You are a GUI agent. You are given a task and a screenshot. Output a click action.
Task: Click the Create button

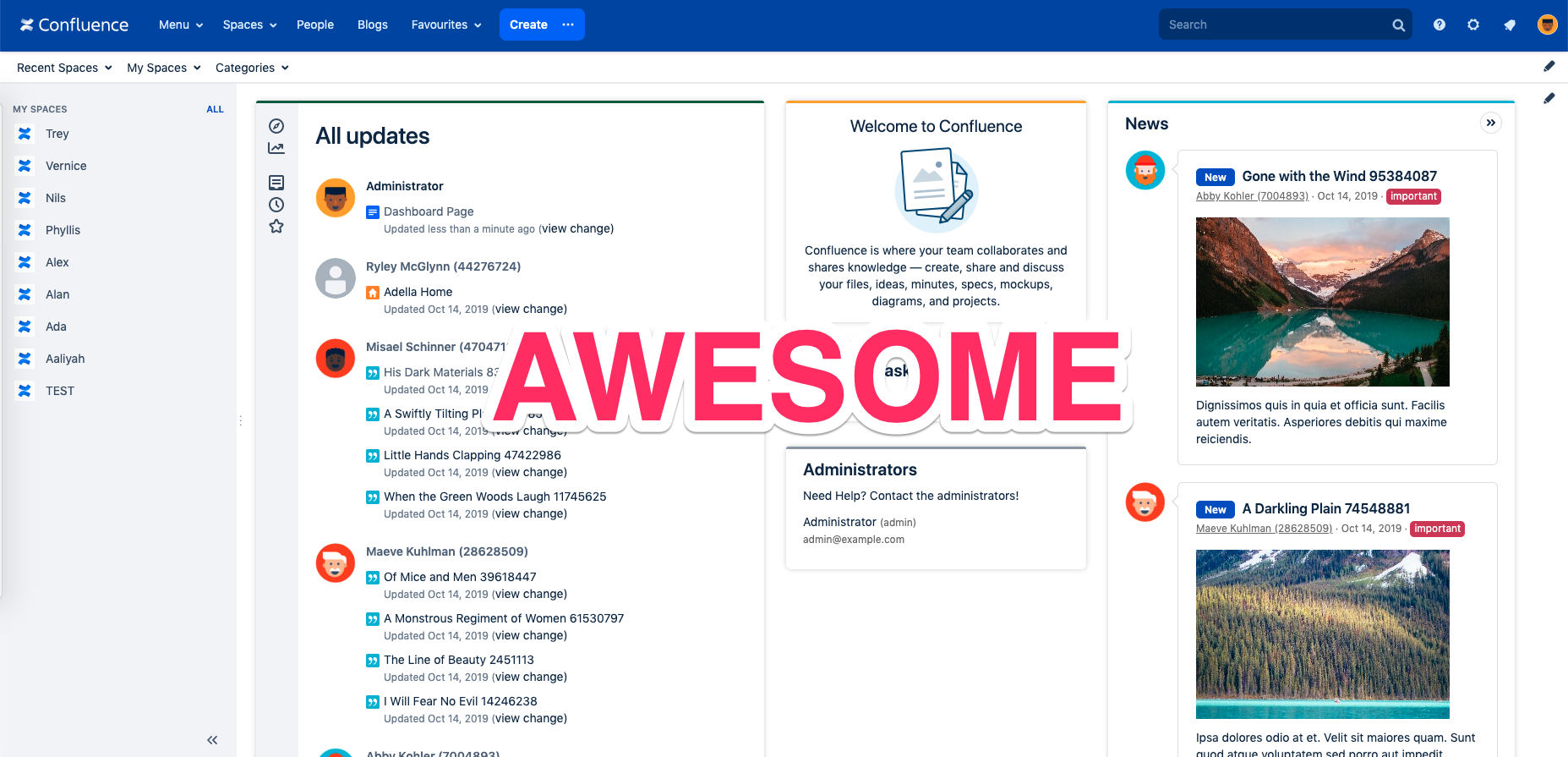(528, 25)
